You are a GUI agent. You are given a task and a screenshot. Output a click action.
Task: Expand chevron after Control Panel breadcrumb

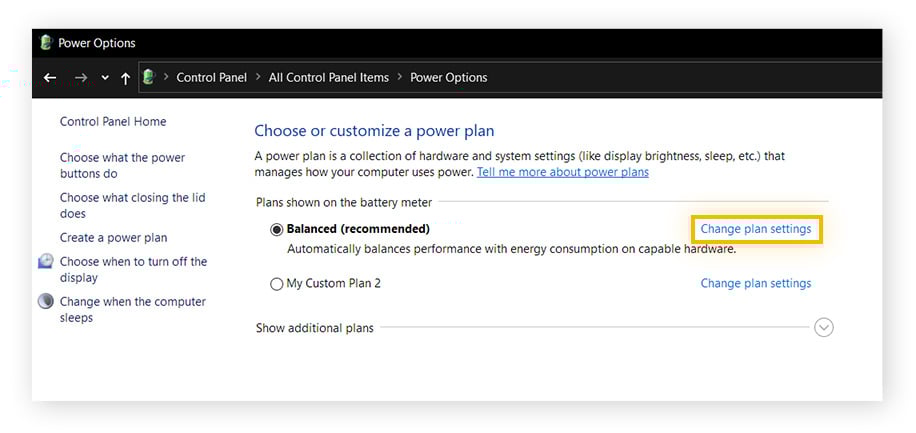tap(258, 77)
